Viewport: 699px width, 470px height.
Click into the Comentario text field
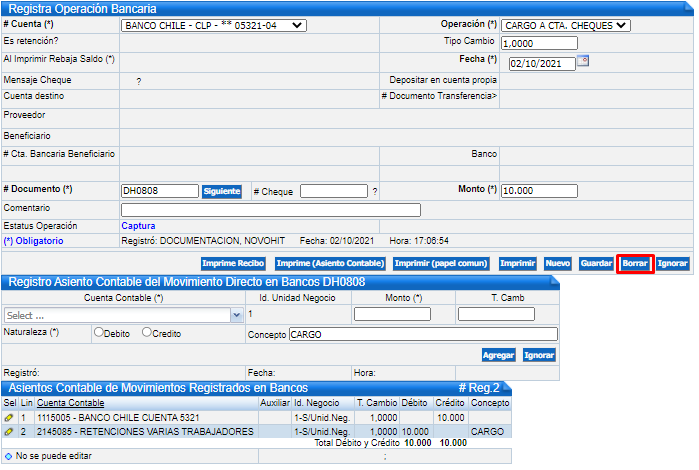(x=270, y=210)
